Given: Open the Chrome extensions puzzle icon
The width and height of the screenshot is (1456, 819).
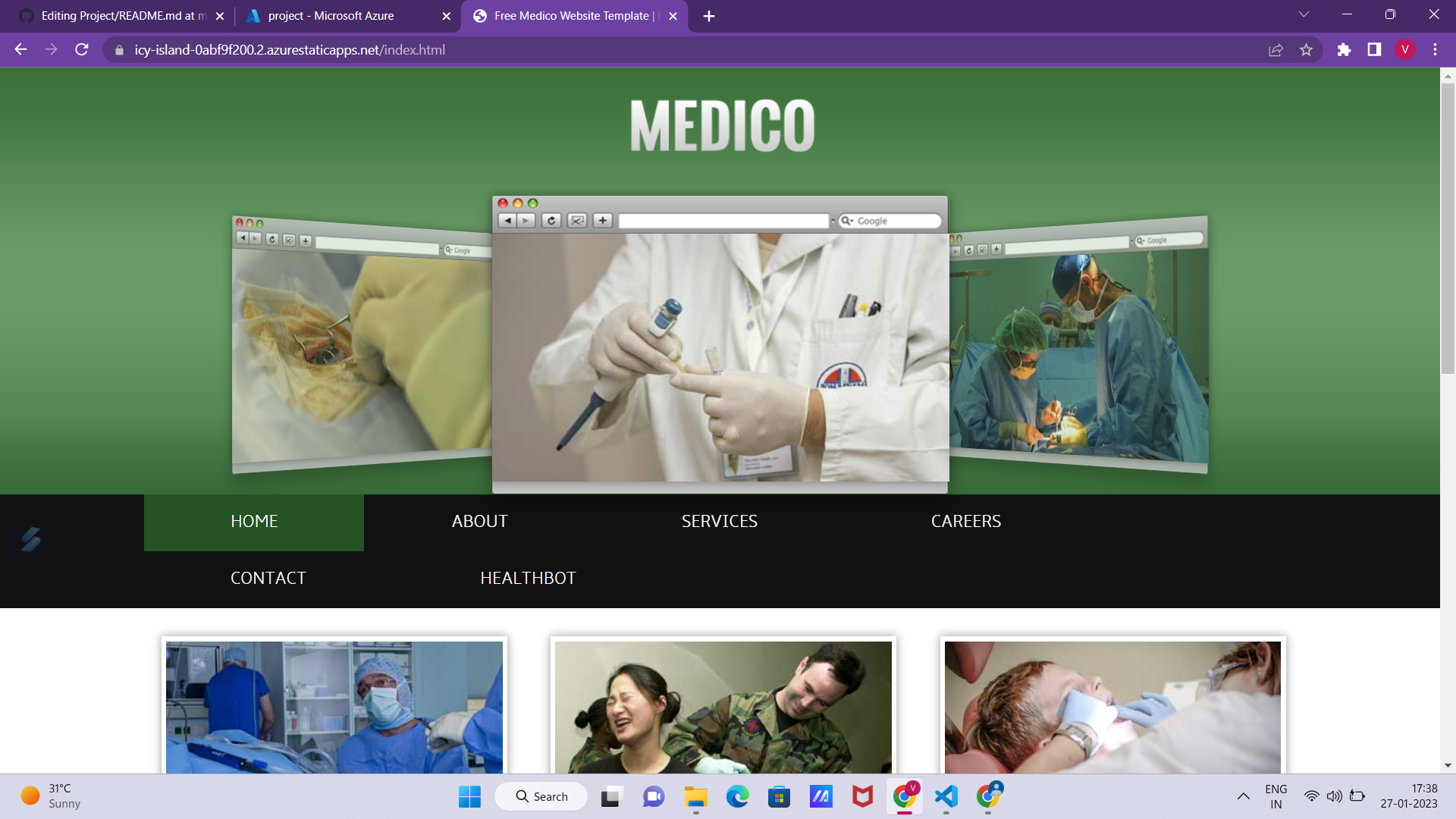Looking at the screenshot, I should [x=1344, y=50].
